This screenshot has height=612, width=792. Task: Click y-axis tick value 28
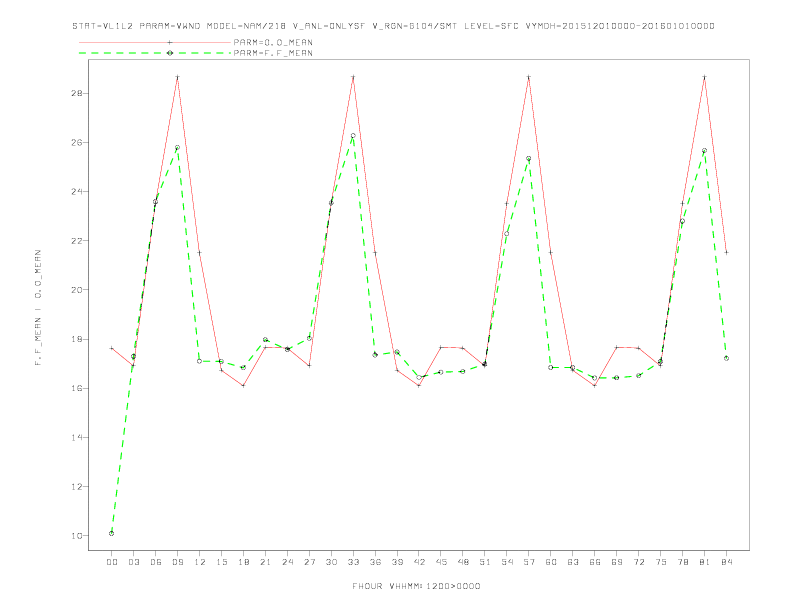pos(78,93)
